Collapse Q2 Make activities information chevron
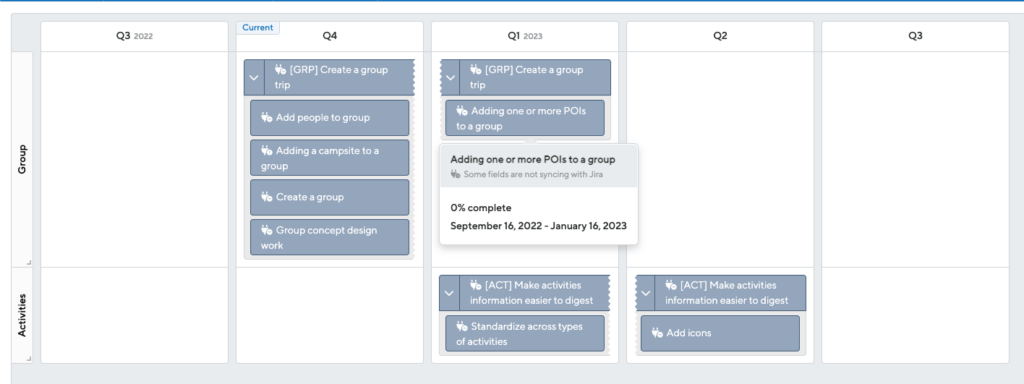This screenshot has height=384, width=1024. point(645,293)
